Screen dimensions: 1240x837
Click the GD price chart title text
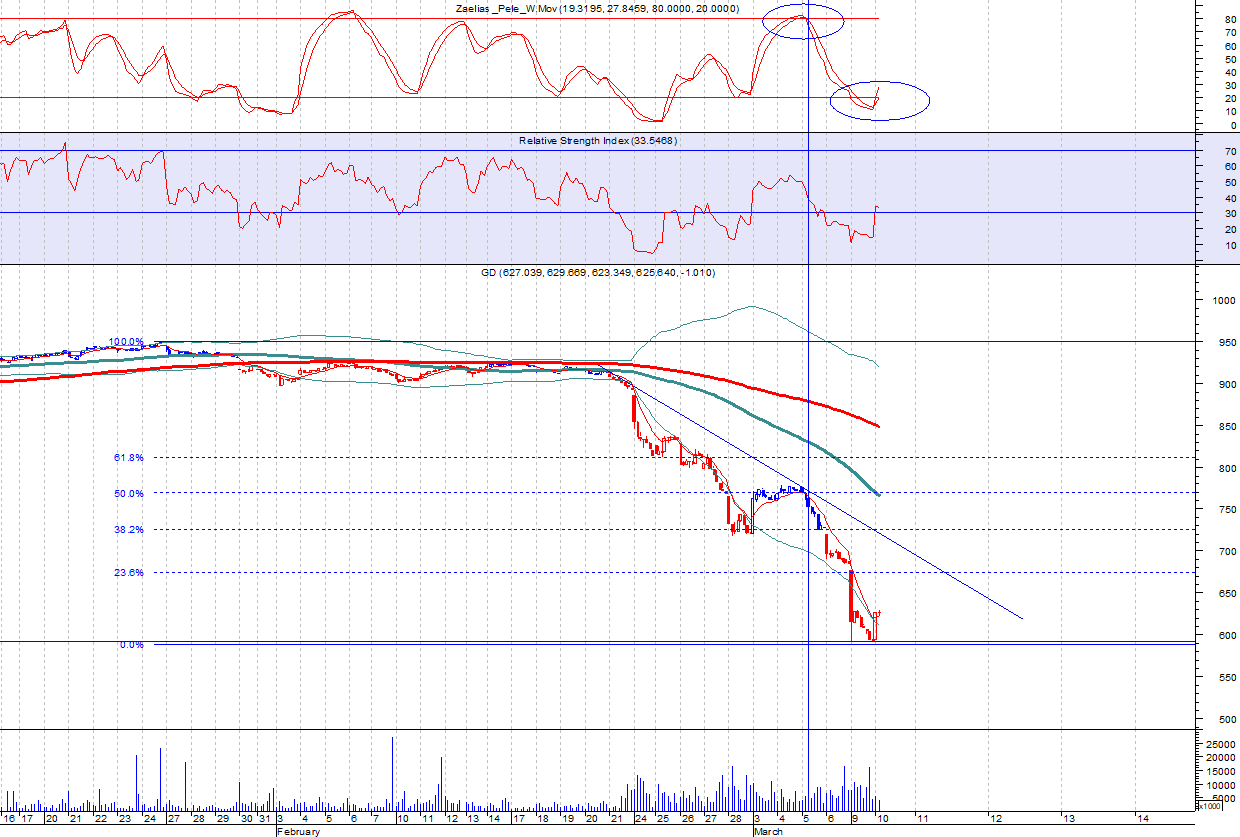click(598, 272)
